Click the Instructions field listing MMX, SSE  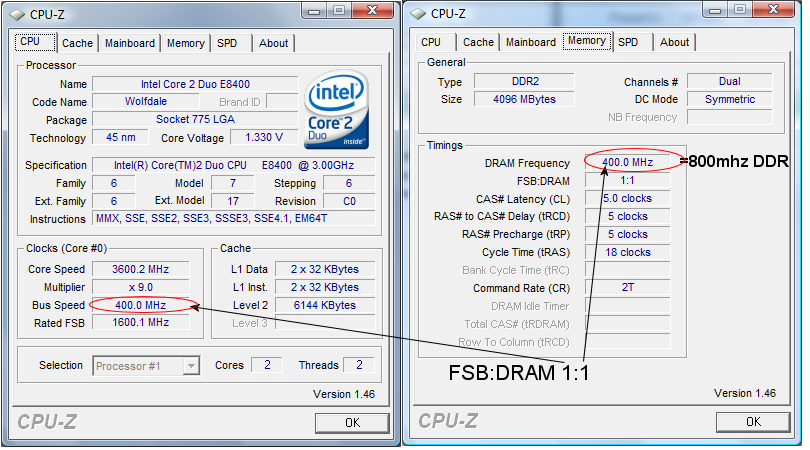[233, 219]
